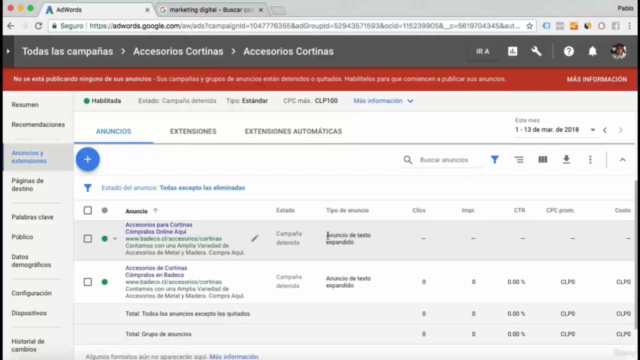The height and width of the screenshot is (360, 640).
Task: Open Accesorios para Cortinas ad headline
Action: click(159, 225)
